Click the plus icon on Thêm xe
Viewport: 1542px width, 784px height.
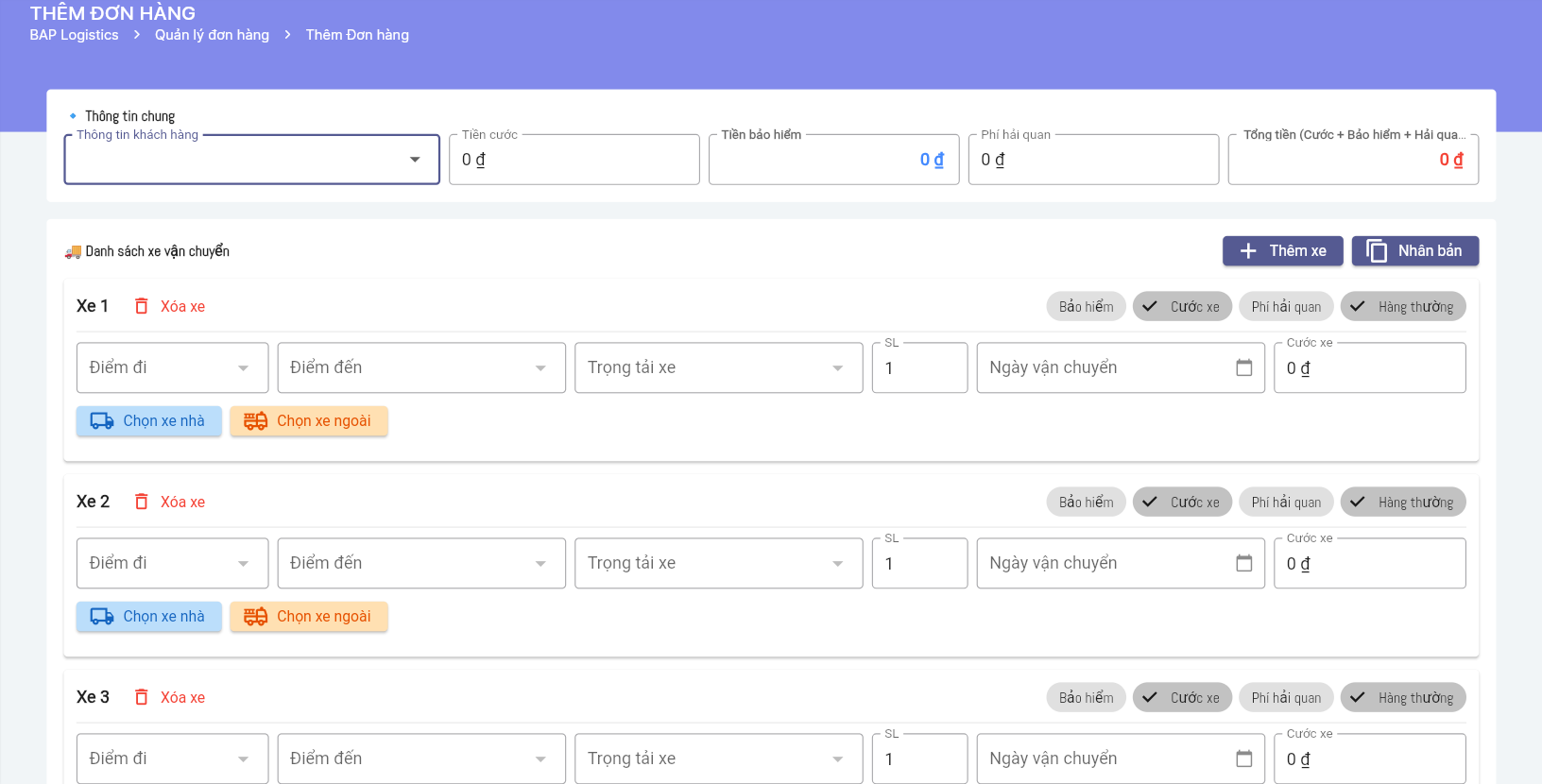(x=1248, y=251)
